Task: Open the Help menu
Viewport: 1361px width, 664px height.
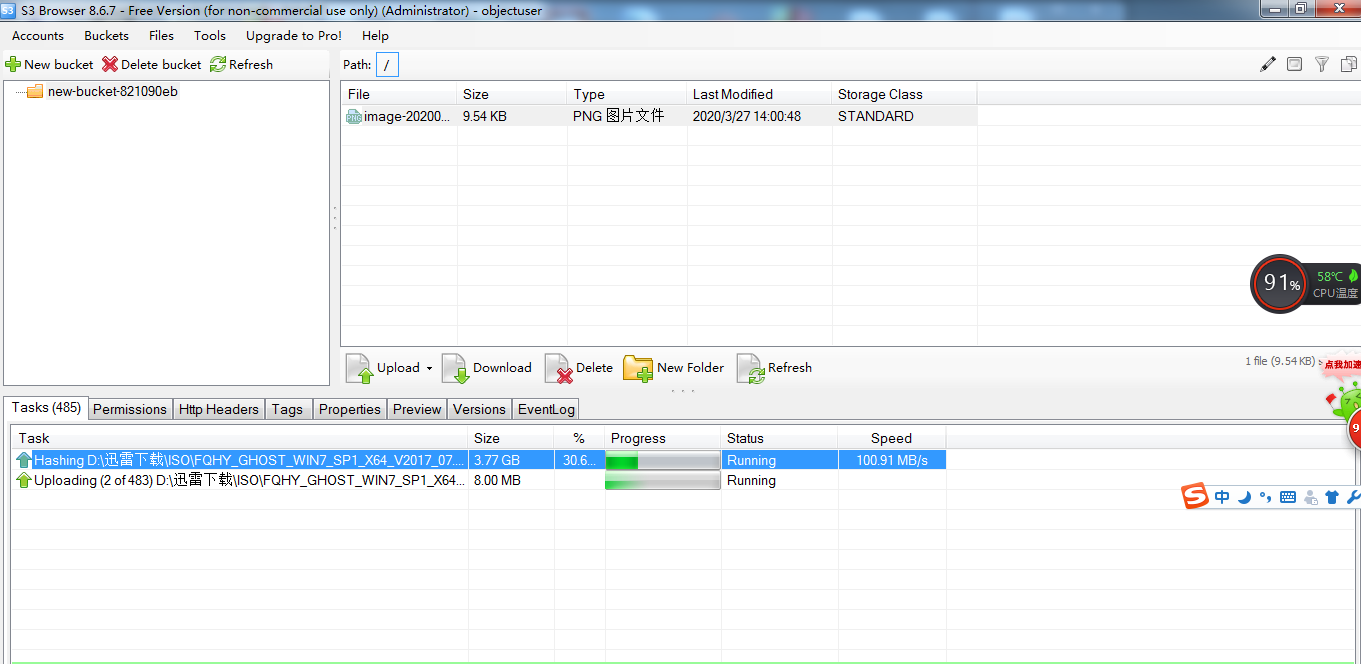Action: [375, 35]
